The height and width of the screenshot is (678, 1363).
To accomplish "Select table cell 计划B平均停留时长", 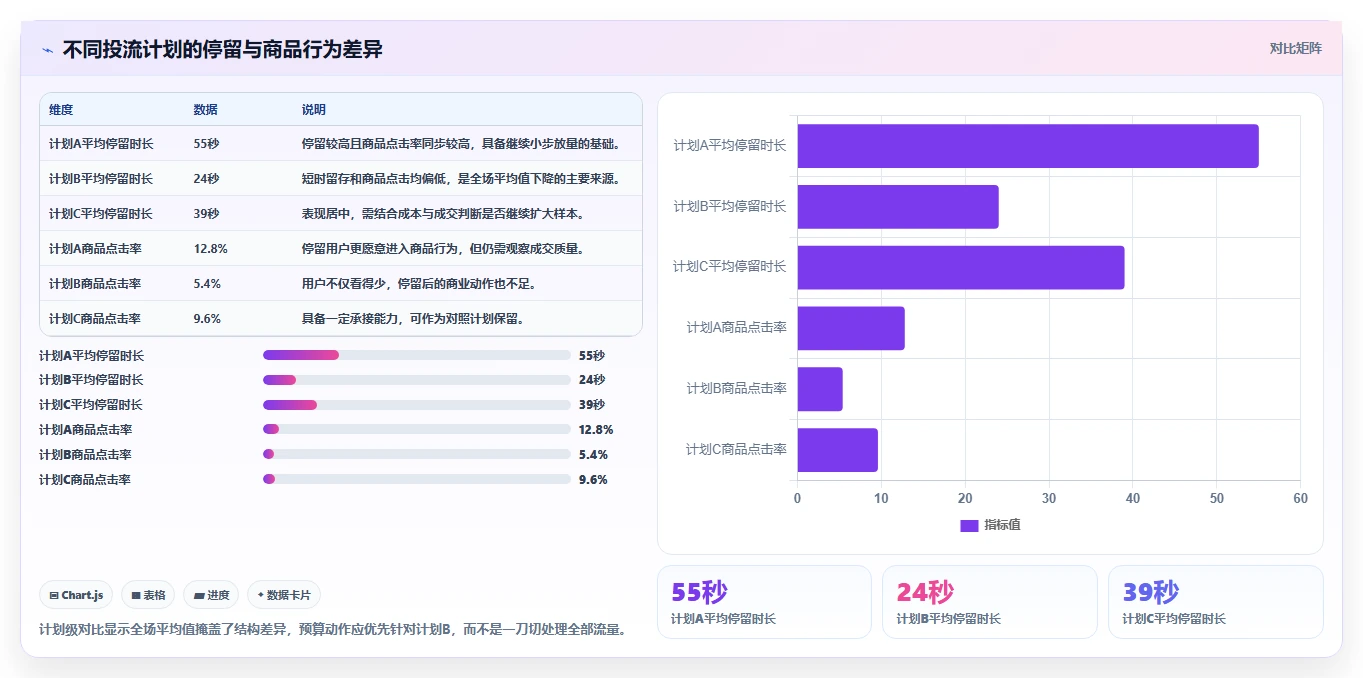I will pyautogui.click(x=101, y=179).
